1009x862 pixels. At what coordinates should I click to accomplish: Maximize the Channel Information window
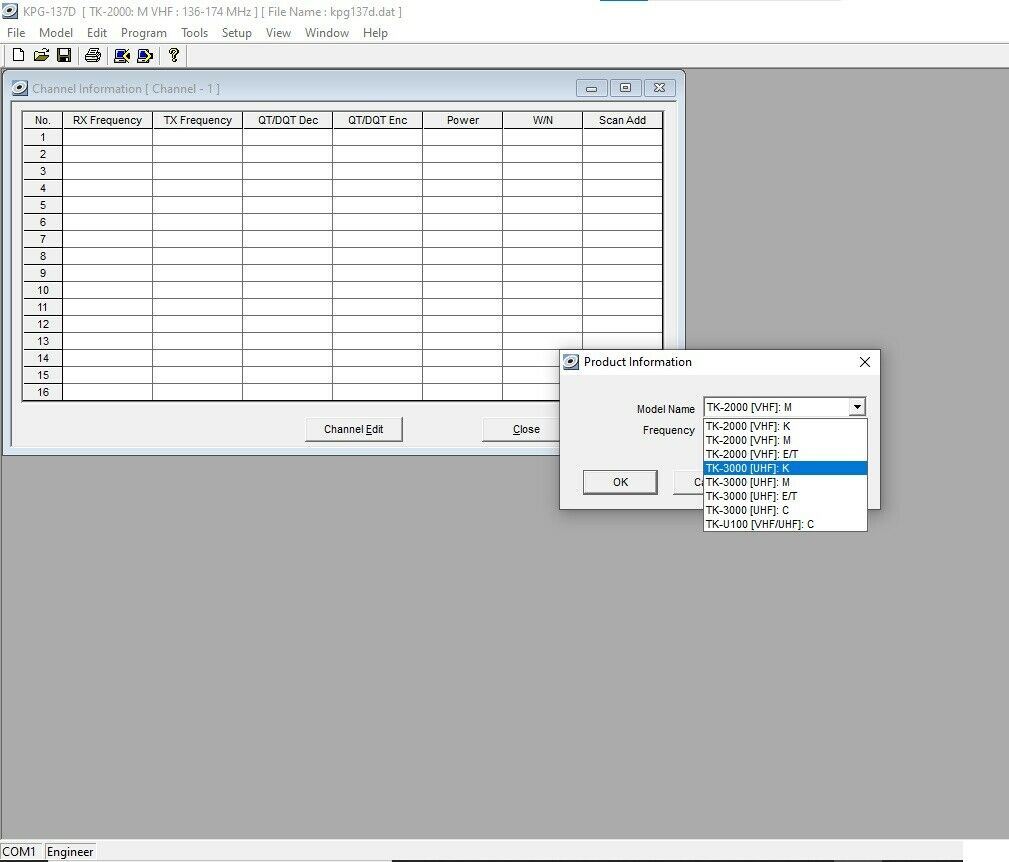pos(625,88)
